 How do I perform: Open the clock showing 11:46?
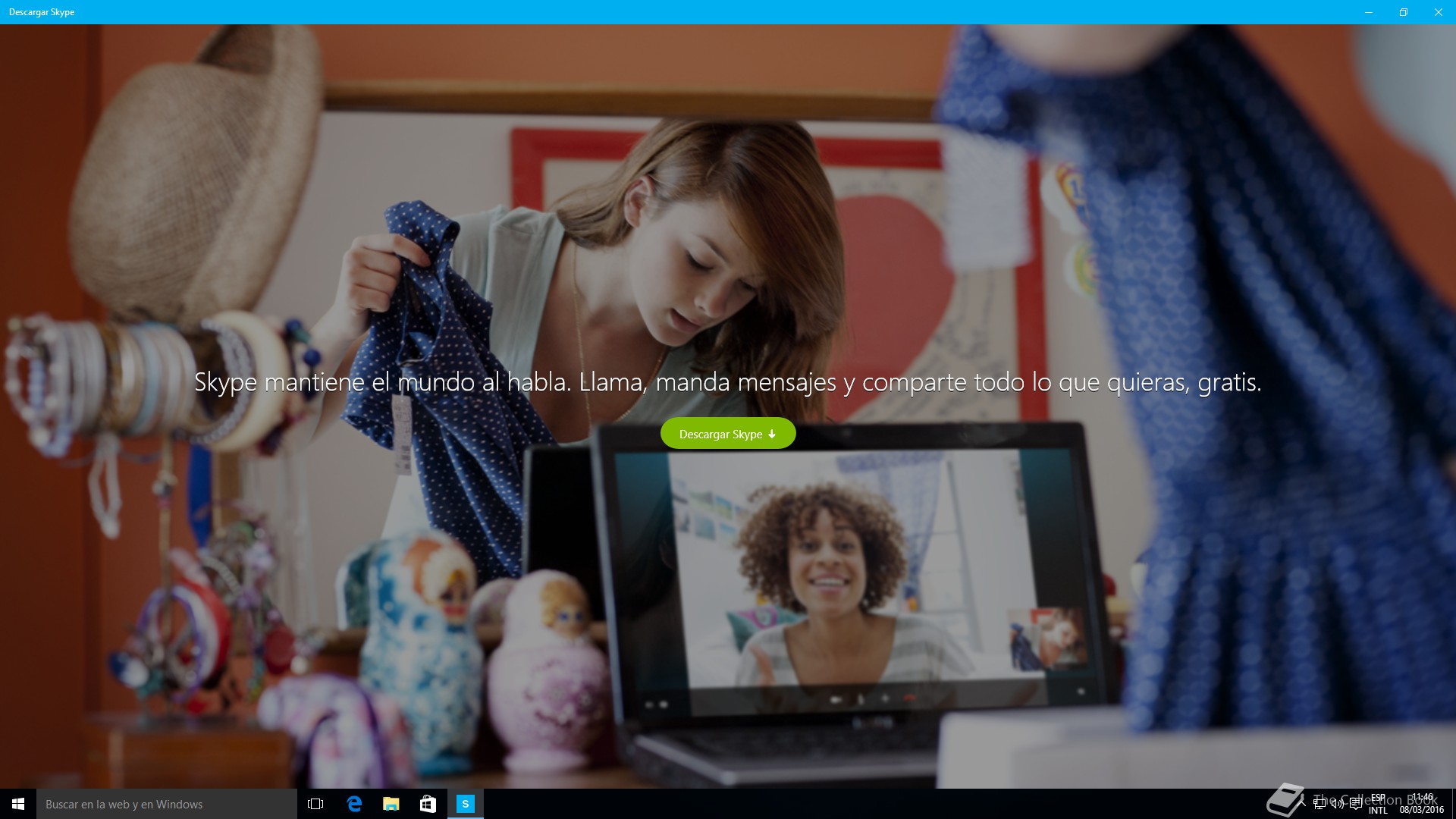tap(1421, 804)
